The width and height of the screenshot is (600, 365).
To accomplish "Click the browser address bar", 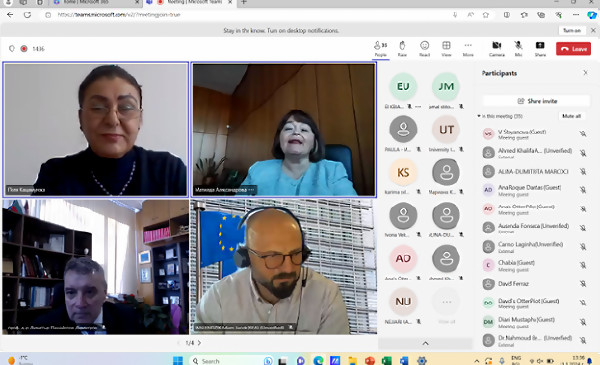I will click(x=245, y=15).
